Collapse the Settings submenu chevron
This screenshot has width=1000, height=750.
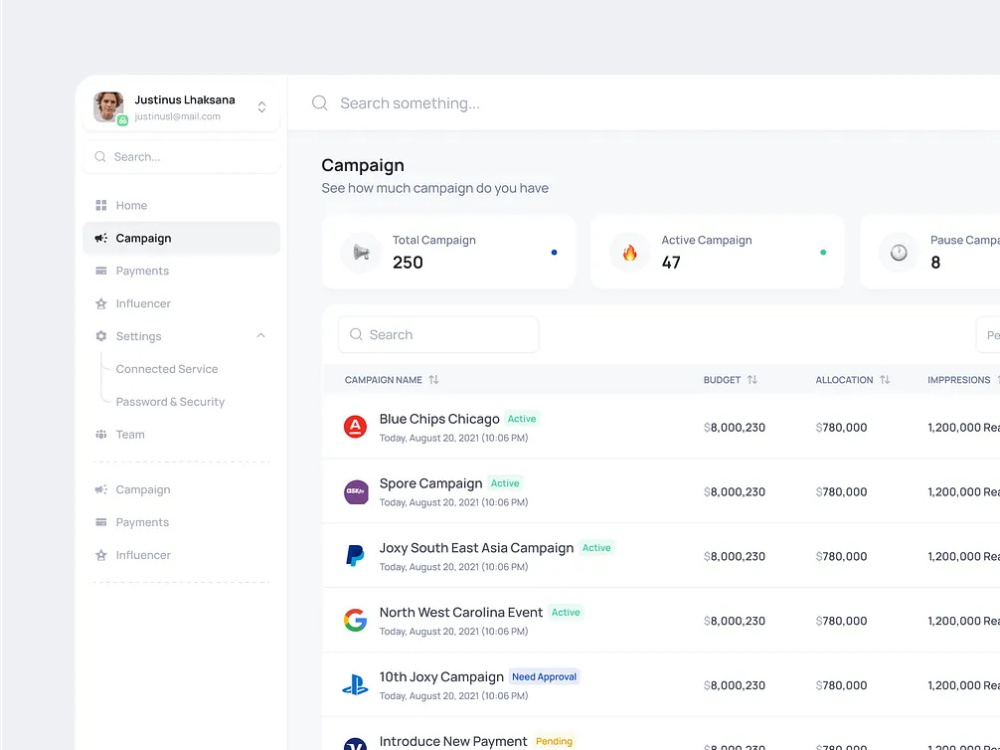tap(261, 335)
